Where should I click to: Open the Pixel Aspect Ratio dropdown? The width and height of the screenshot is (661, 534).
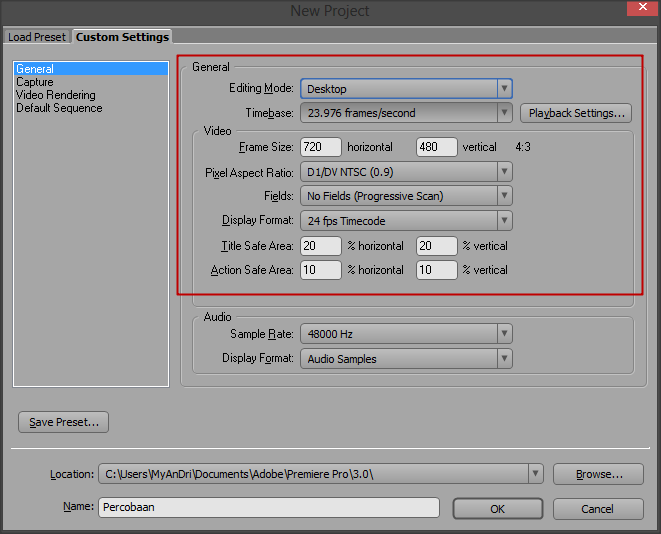[406, 172]
